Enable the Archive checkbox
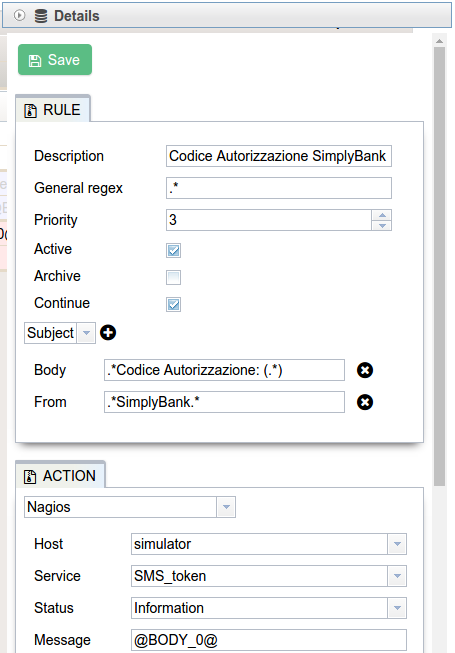 tap(173, 277)
